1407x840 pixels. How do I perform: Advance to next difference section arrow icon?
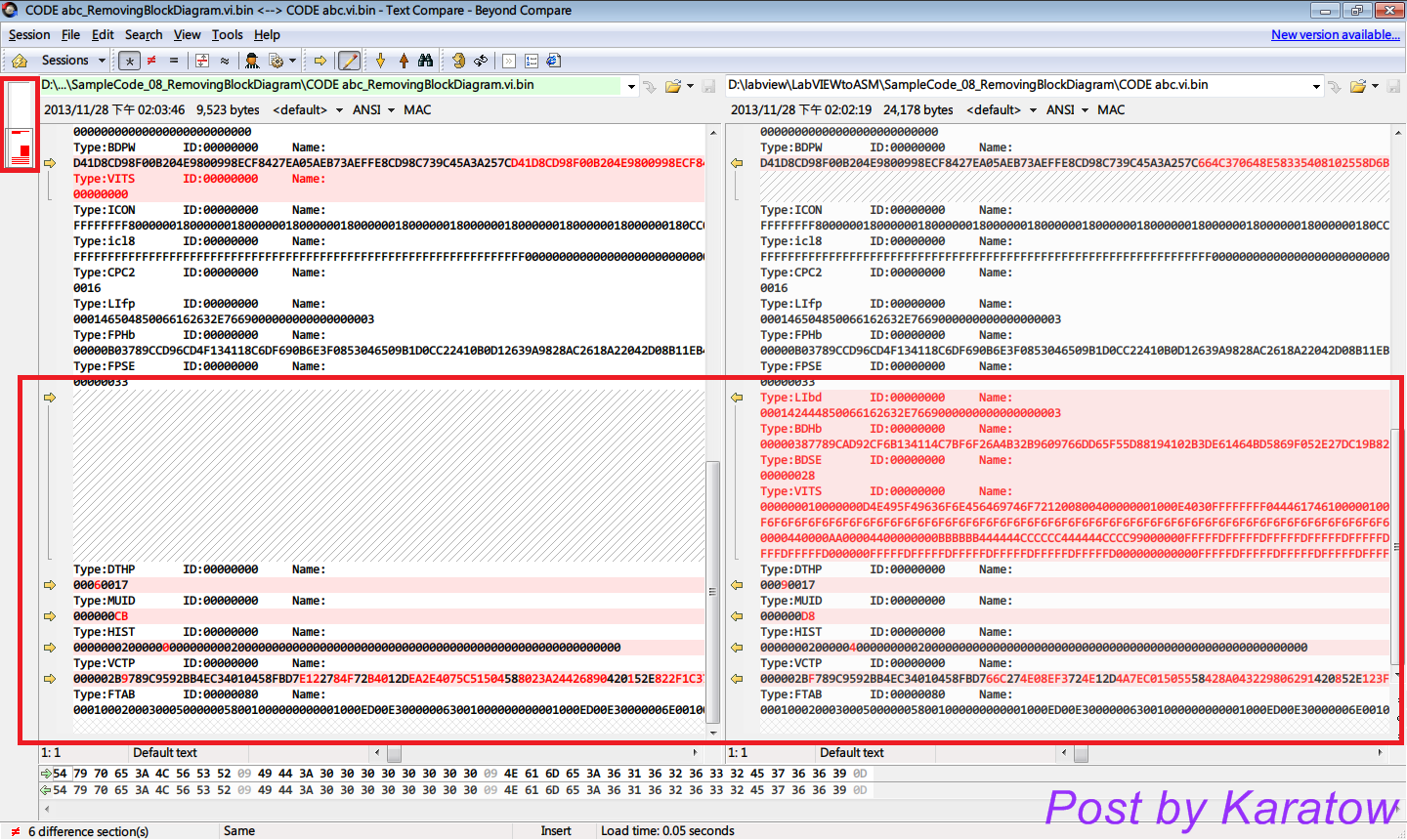click(320, 60)
